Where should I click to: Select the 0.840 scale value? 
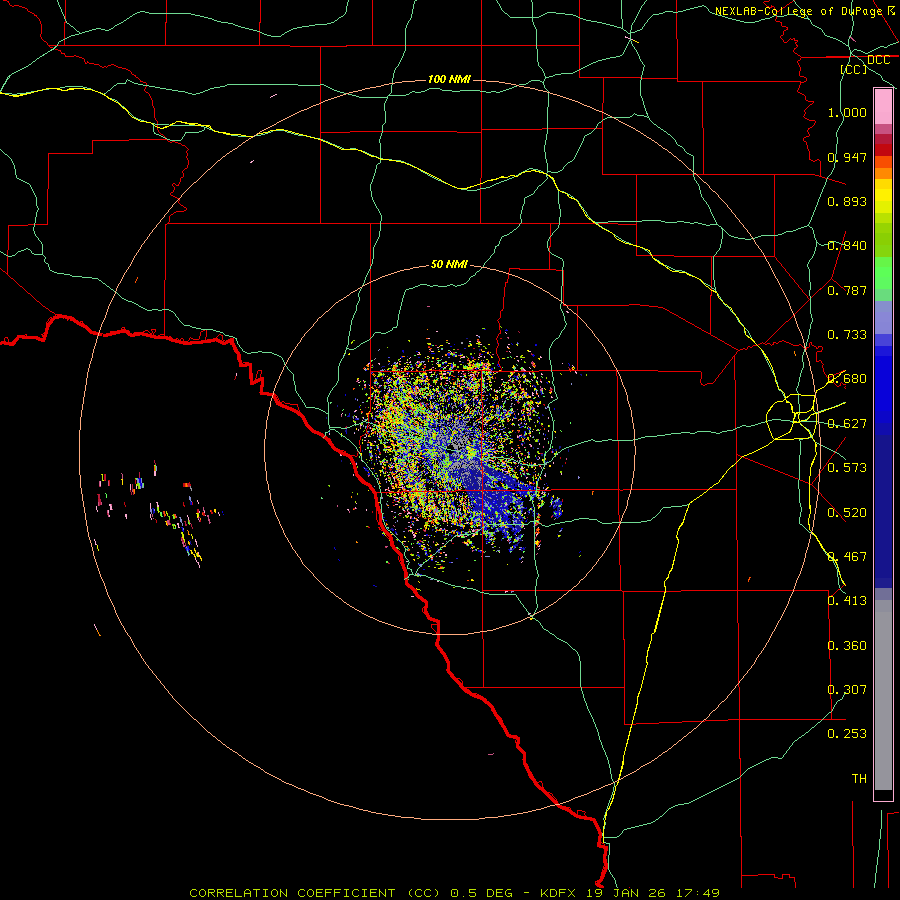847,246
